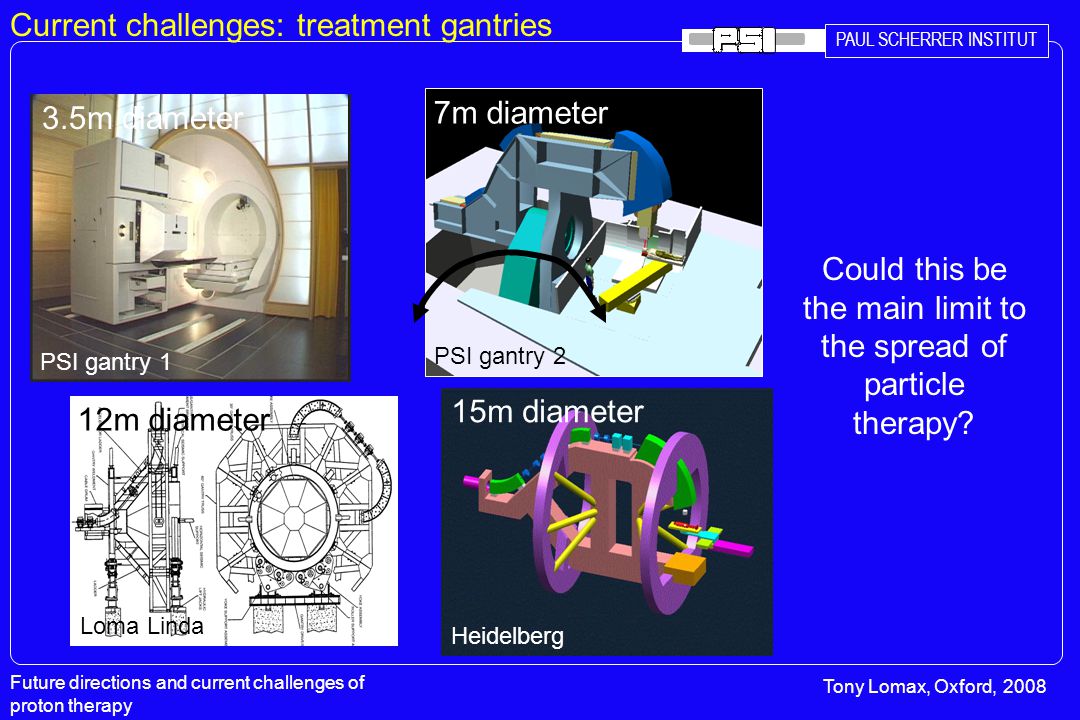Click the PSI gantry 1 photo
The width and height of the screenshot is (1080, 720).
point(191,237)
